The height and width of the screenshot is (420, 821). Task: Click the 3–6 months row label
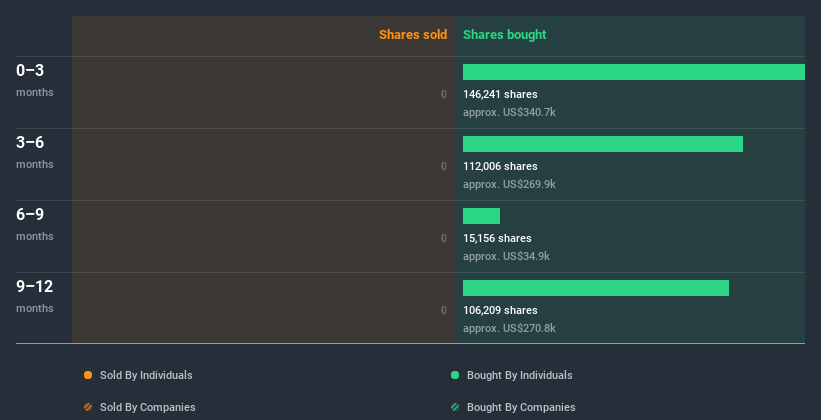pyautogui.click(x=35, y=152)
